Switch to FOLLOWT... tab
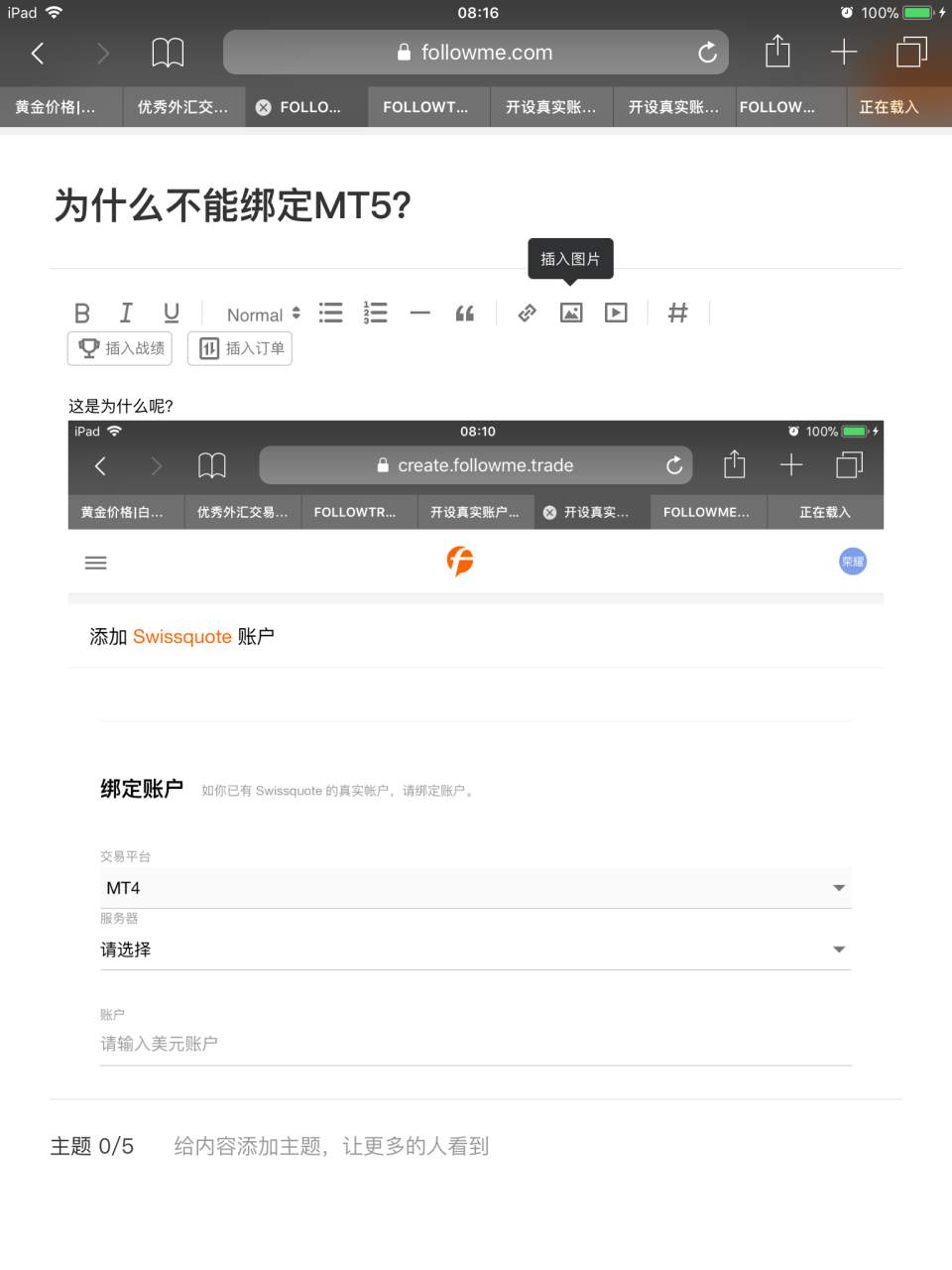Viewport: 952px width, 1270px height. point(428,107)
